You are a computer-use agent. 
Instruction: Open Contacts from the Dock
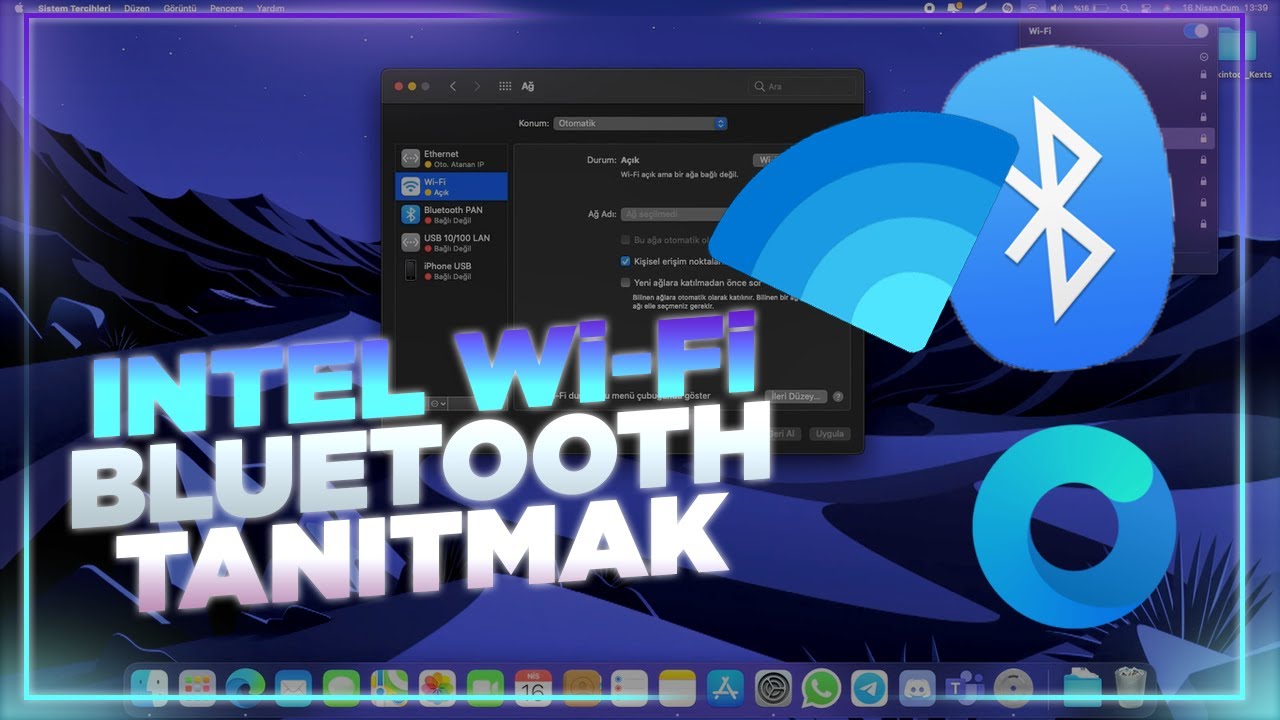tap(581, 688)
